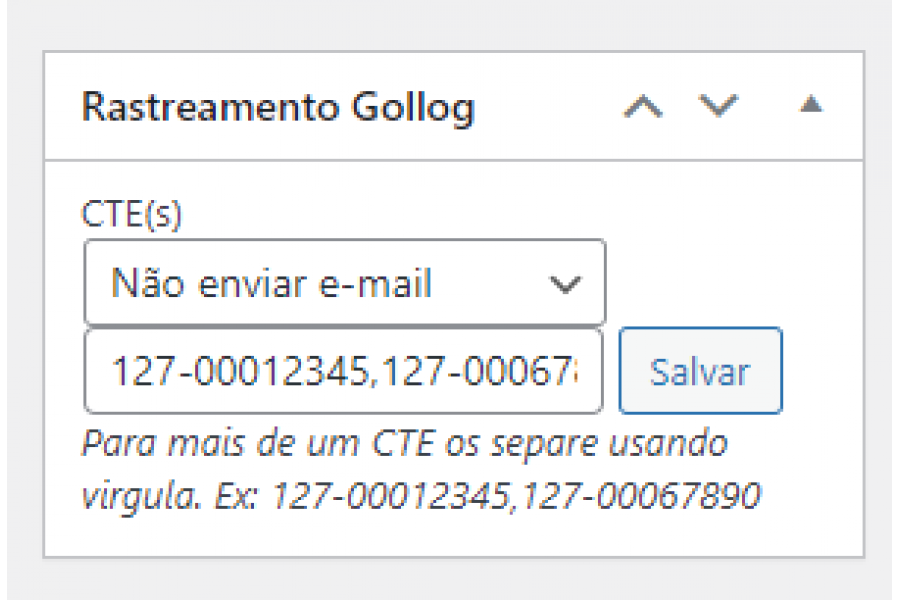Image resolution: width=900 pixels, height=600 pixels.
Task: Click the chevron arrow inside the e-mail select
Action: [565, 284]
